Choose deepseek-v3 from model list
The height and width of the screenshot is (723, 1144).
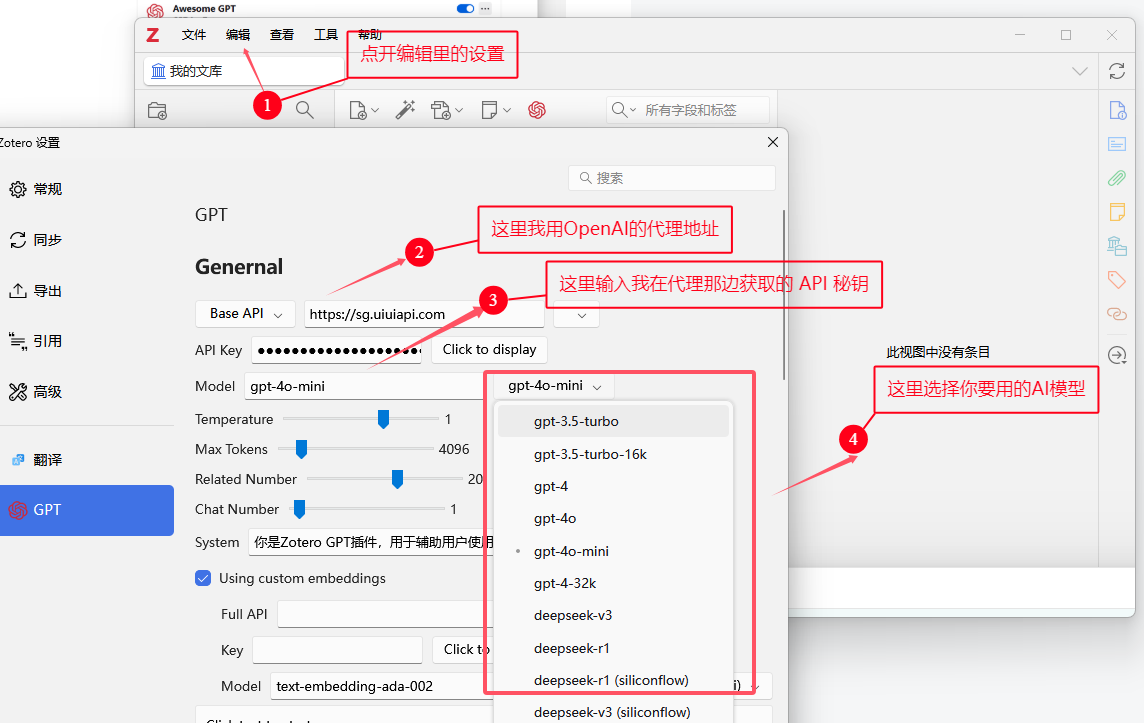(613, 616)
